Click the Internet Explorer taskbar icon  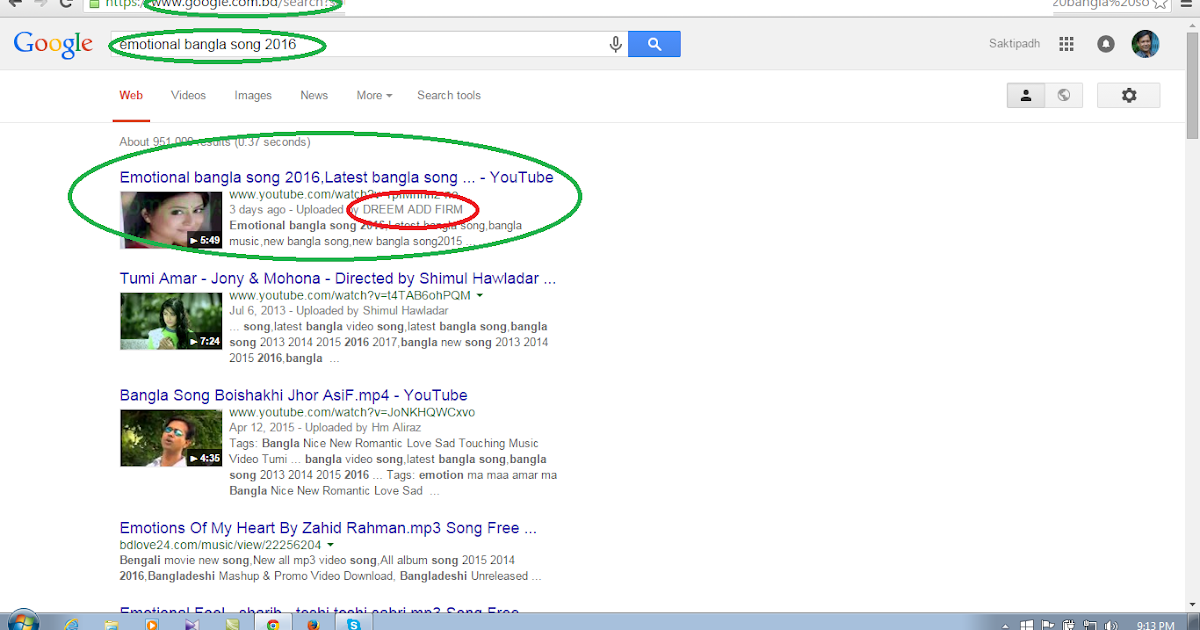pyautogui.click(x=72, y=624)
